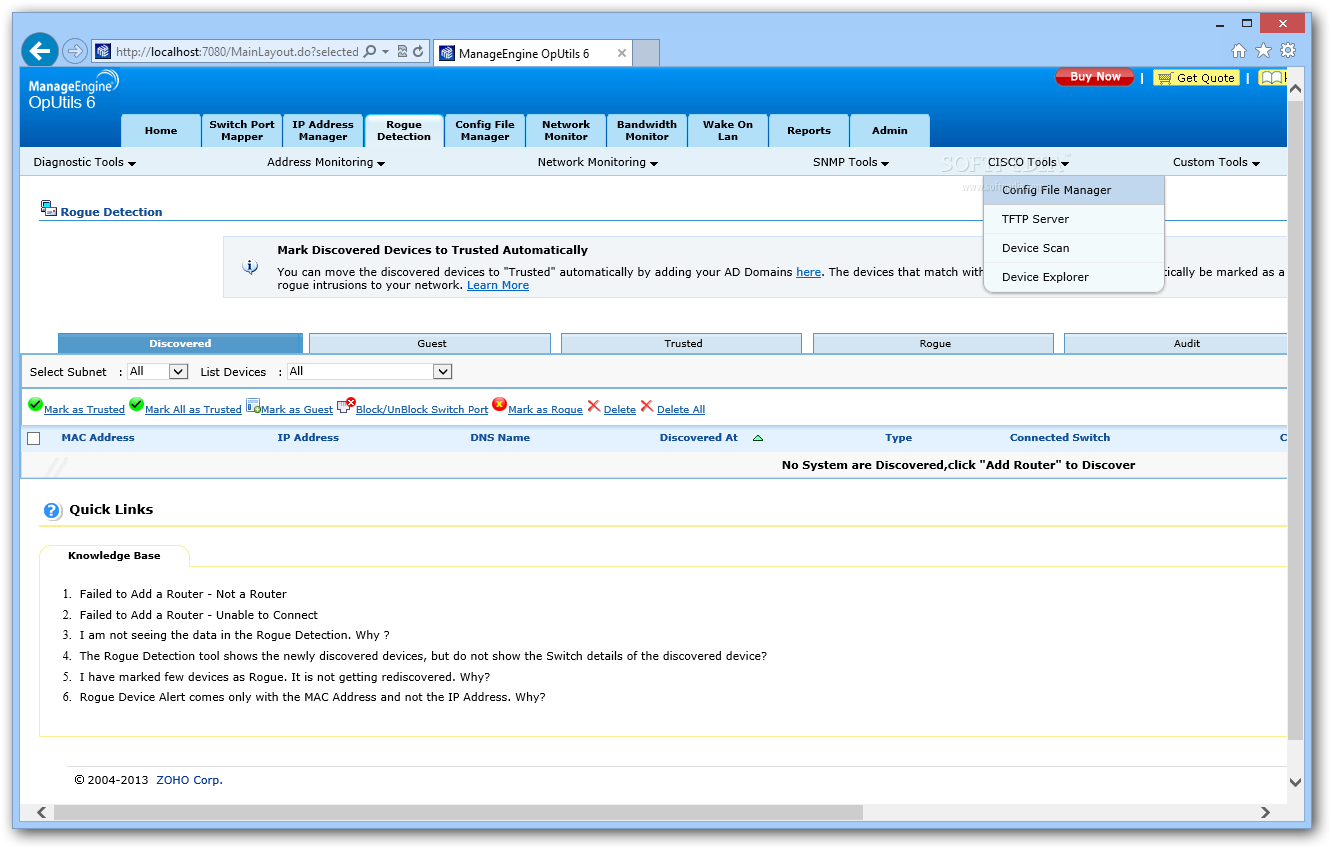Switch to the Switch Port Mapper tab
Image resolution: width=1332 pixels, height=849 pixels.
pyautogui.click(x=242, y=131)
